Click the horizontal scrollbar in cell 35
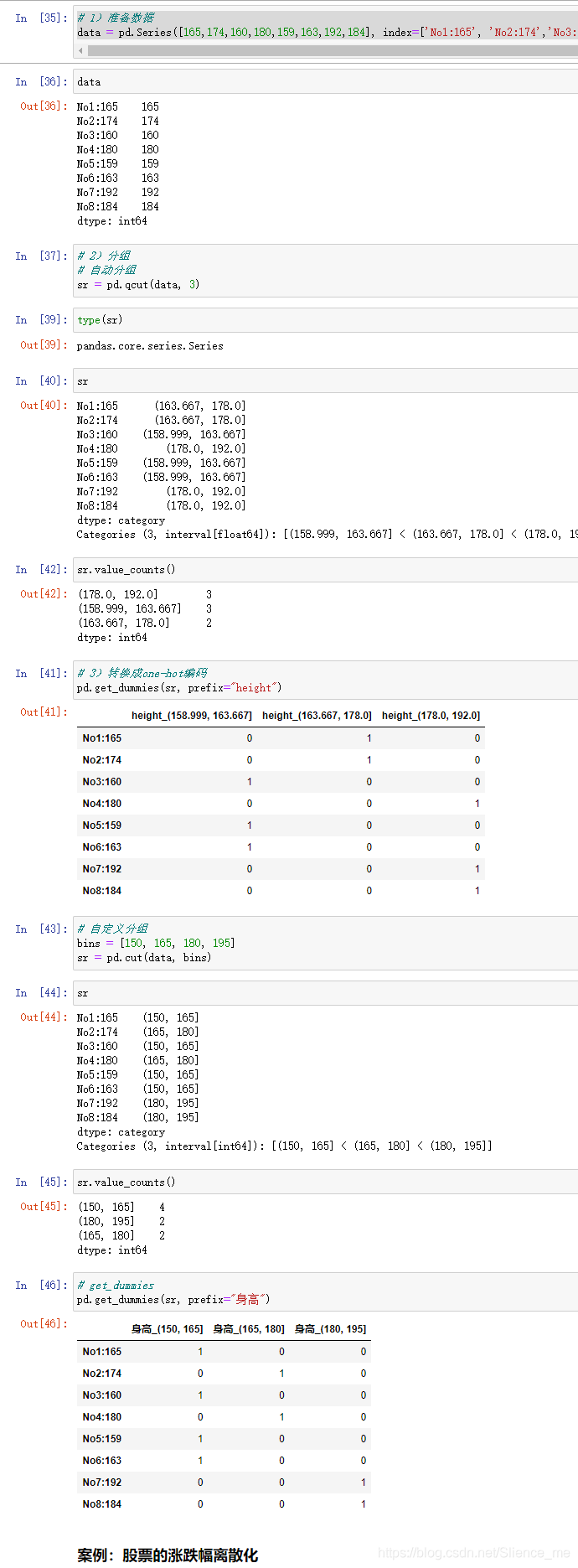Viewport: 578px width, 1568px height. [333, 51]
